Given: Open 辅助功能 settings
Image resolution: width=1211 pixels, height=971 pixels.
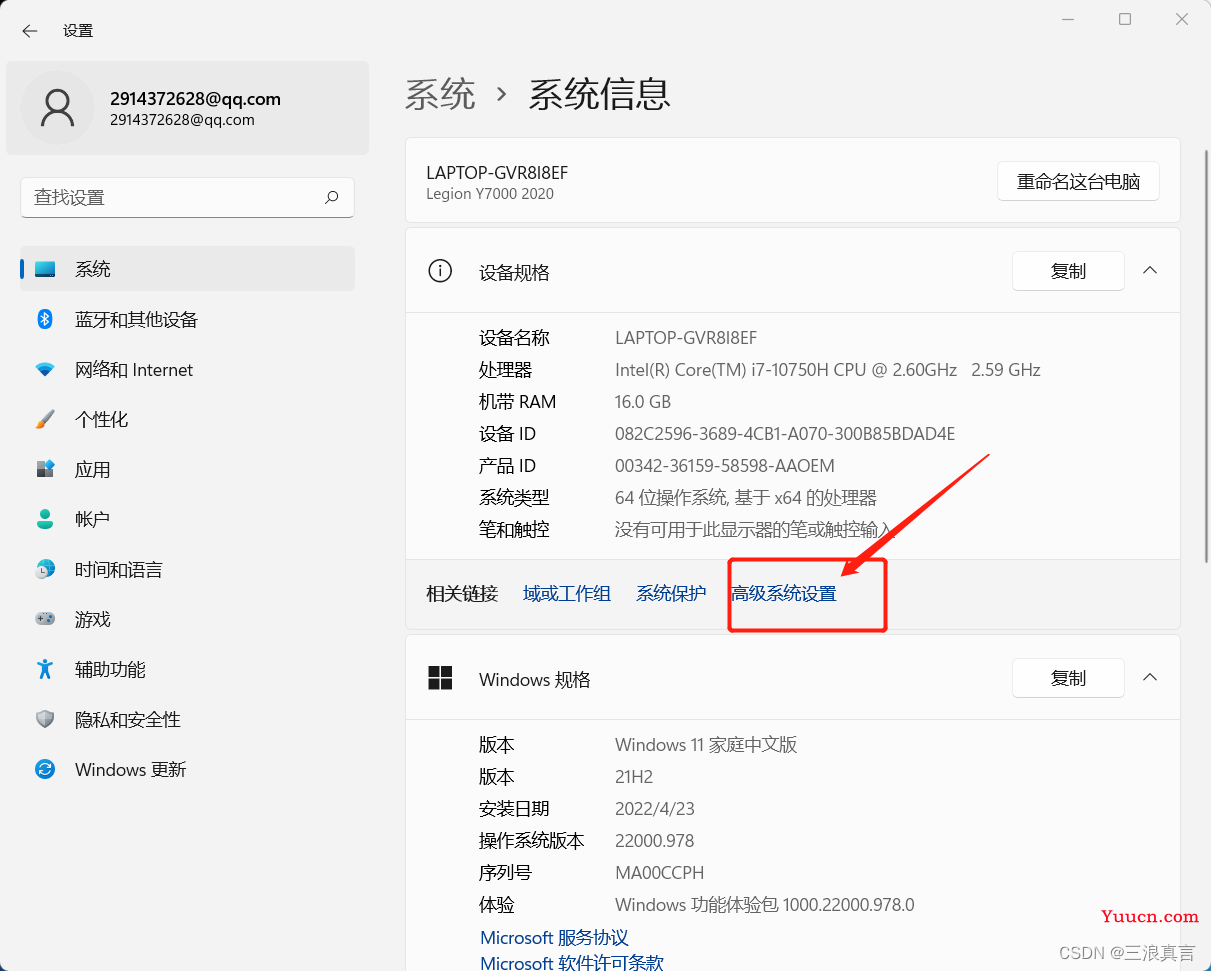Looking at the screenshot, I should [188, 669].
